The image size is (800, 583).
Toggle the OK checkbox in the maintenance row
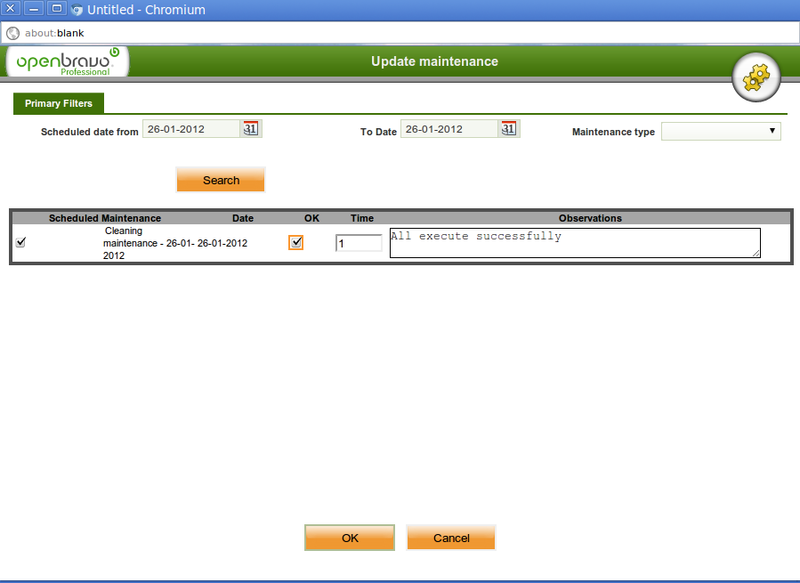296,241
